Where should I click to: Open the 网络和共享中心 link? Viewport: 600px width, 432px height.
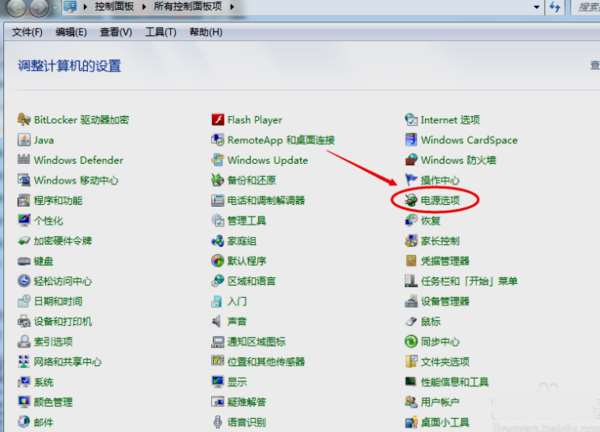pos(67,362)
